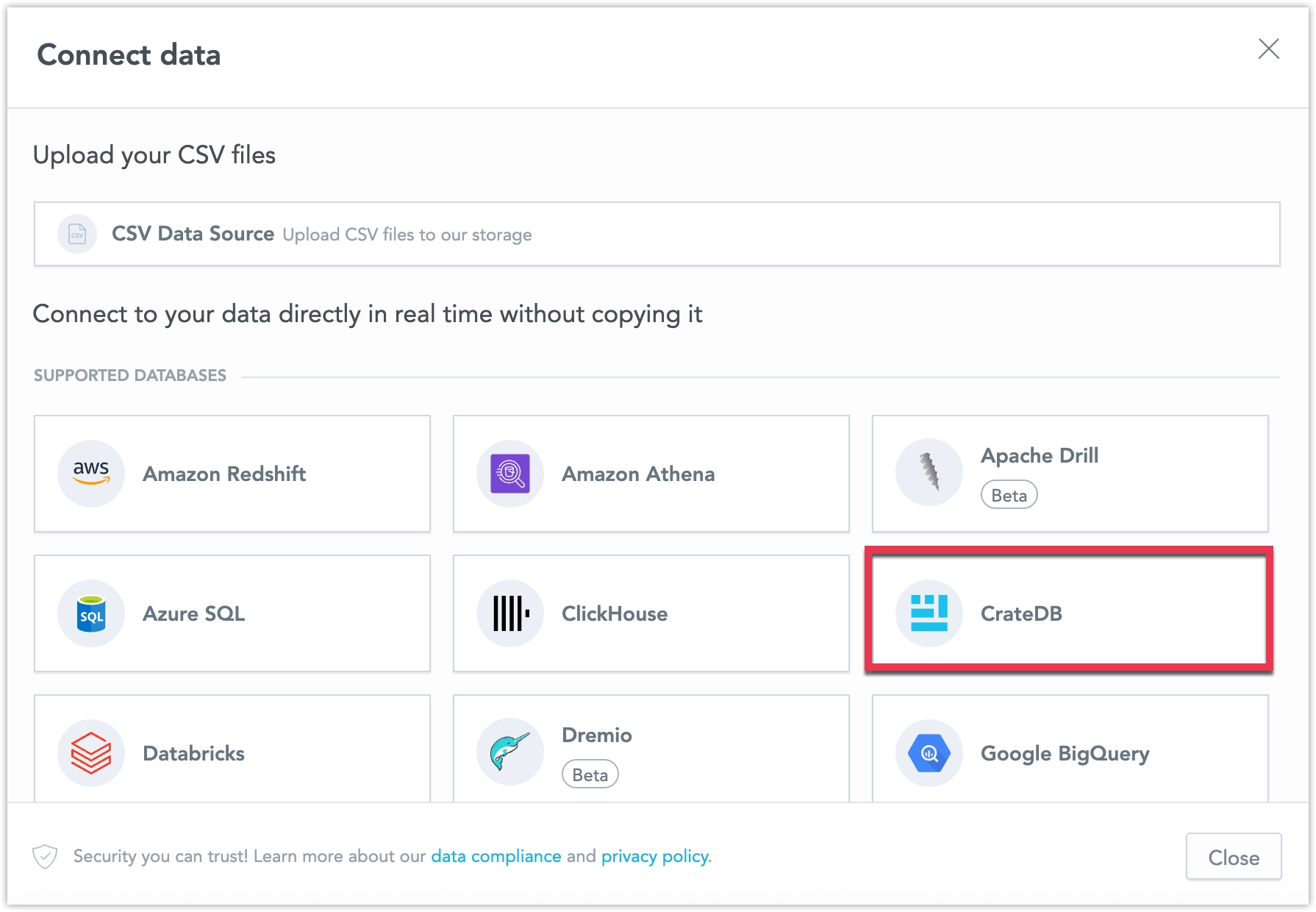Dismiss dialog with the X icon

coord(1268,49)
